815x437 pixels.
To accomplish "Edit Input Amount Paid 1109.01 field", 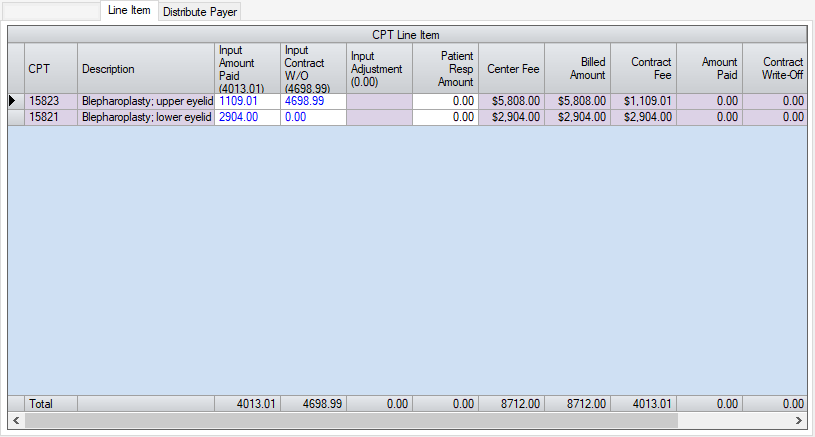I will [x=246, y=101].
